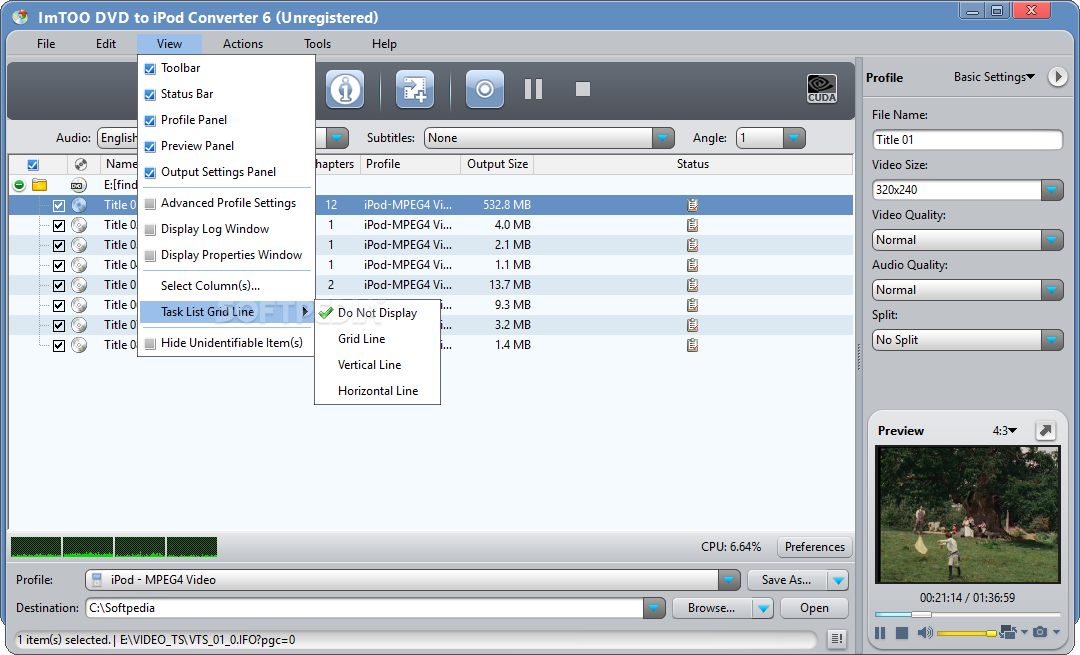Click the Save As... button
Image resolution: width=1080 pixels, height=655 pixels.
pyautogui.click(x=786, y=580)
